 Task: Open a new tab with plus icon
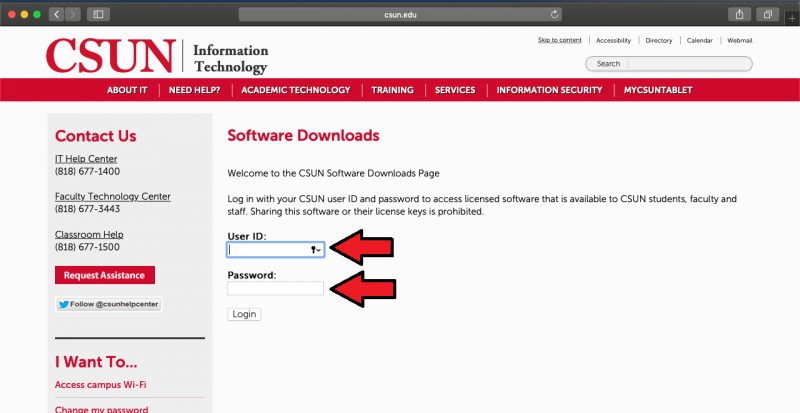click(792, 19)
